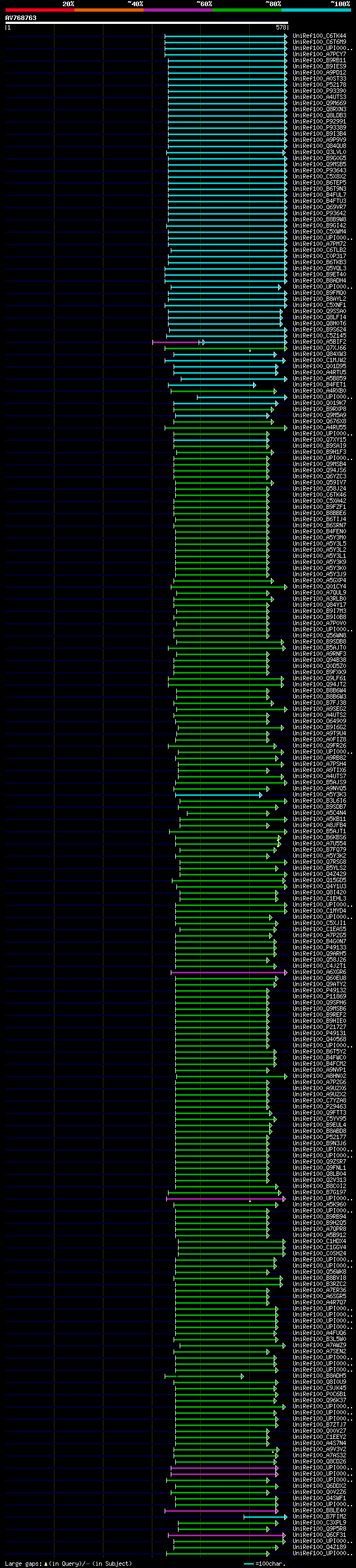Select the UniRef100_B5AJS9 label
This screenshot has height=1568, width=356.
319,783
